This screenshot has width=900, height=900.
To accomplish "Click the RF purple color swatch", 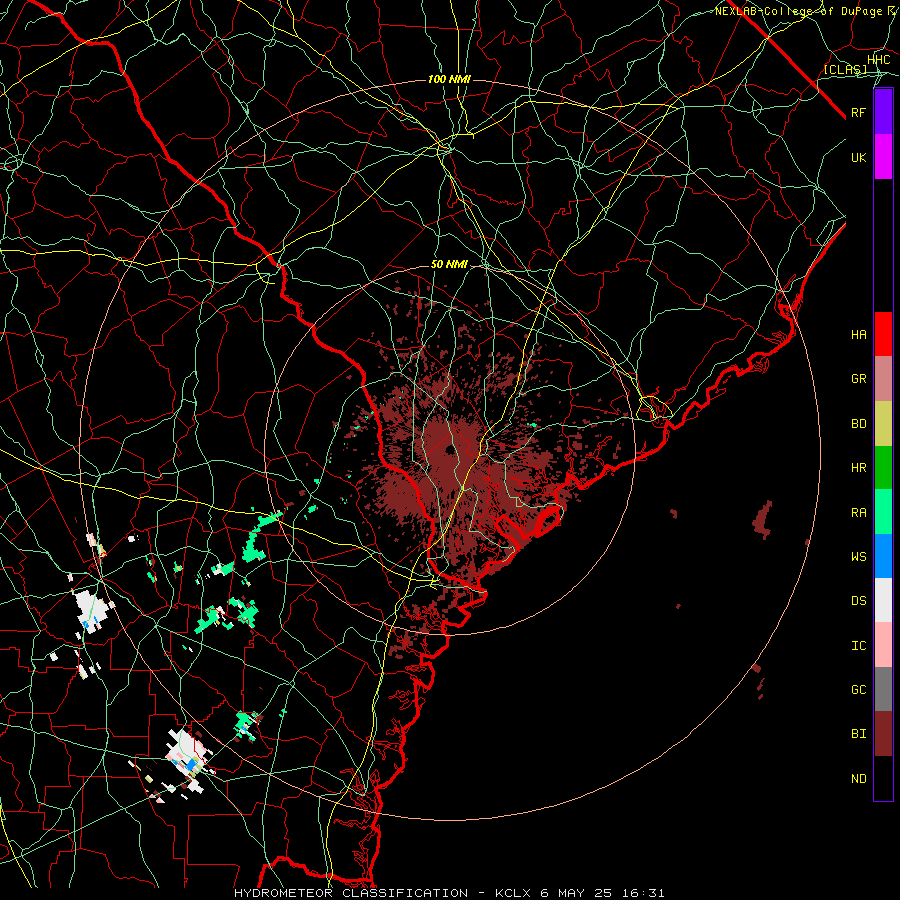I will coord(883,112).
